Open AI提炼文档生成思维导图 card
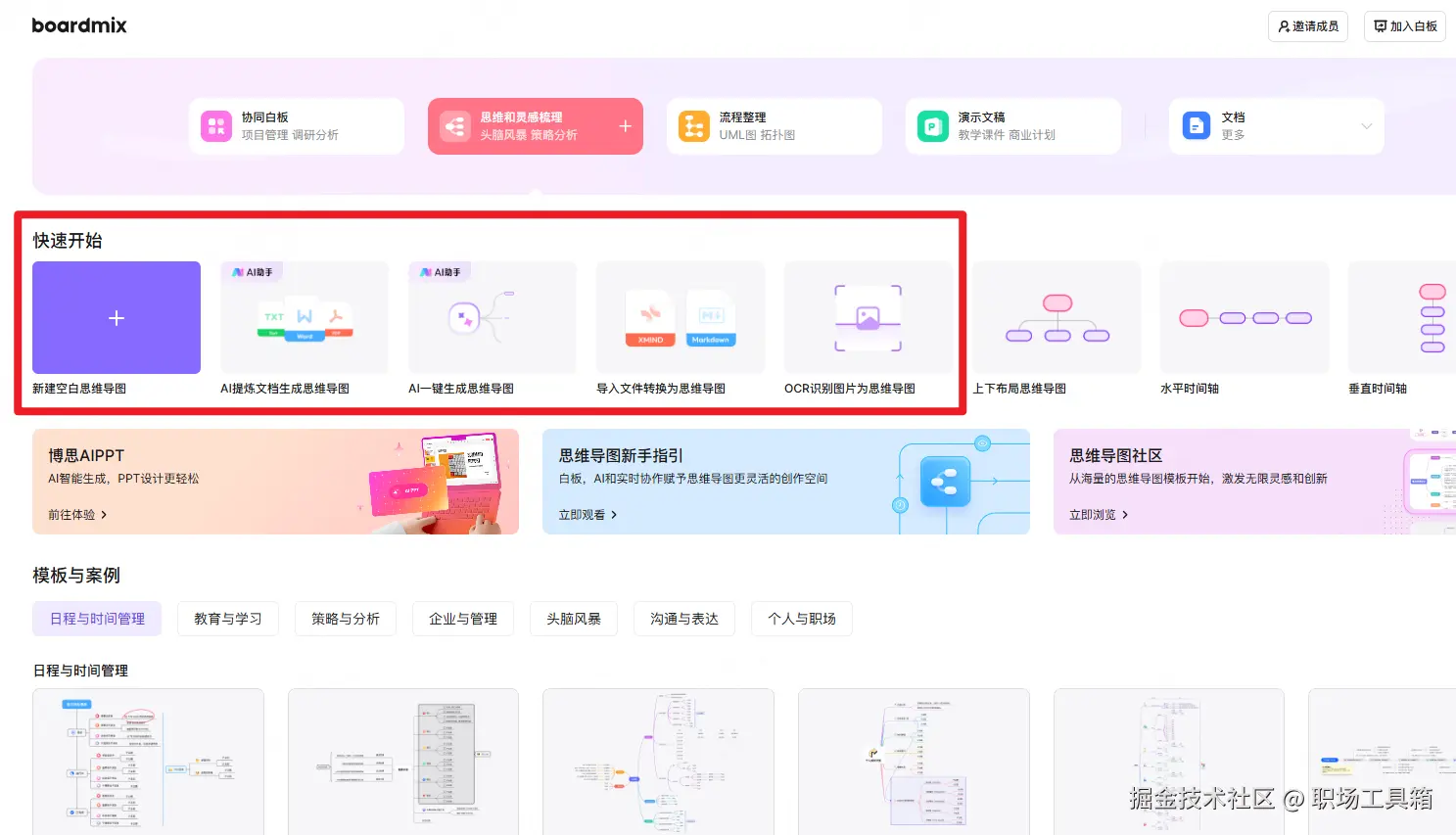This screenshot has width=1456, height=835. coord(305,318)
